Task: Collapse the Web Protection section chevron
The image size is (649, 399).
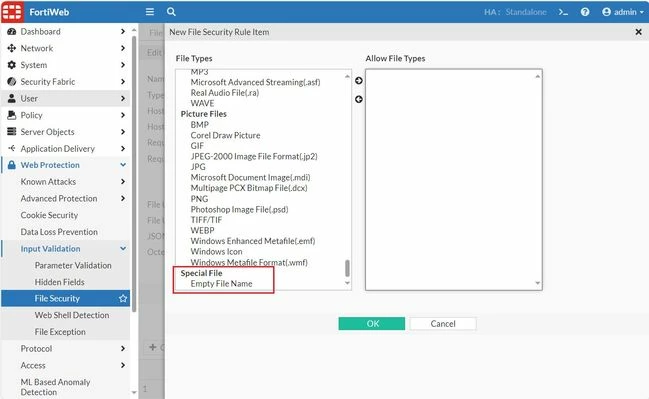Action: (123, 165)
